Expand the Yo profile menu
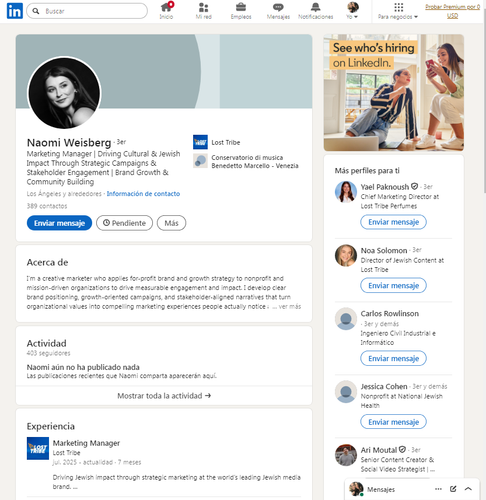The height and width of the screenshot is (500, 486). (x=352, y=11)
